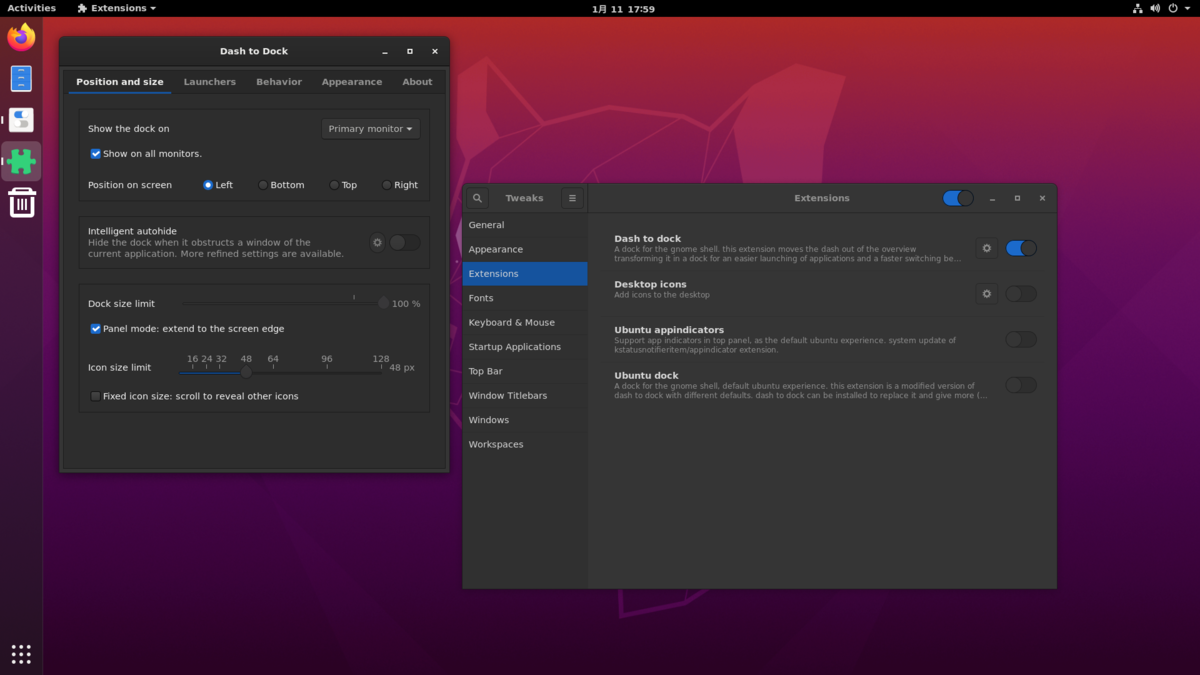The width and height of the screenshot is (1200, 675).
Task: Click the Dock size limit slider handle
Action: [383, 303]
